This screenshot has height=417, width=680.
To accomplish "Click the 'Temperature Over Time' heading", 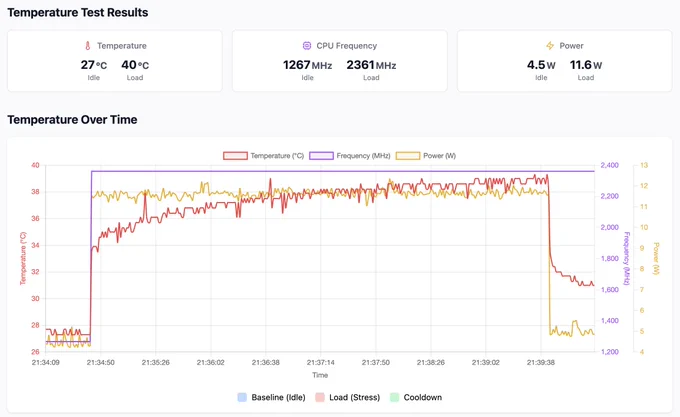I will pyautogui.click(x=72, y=120).
